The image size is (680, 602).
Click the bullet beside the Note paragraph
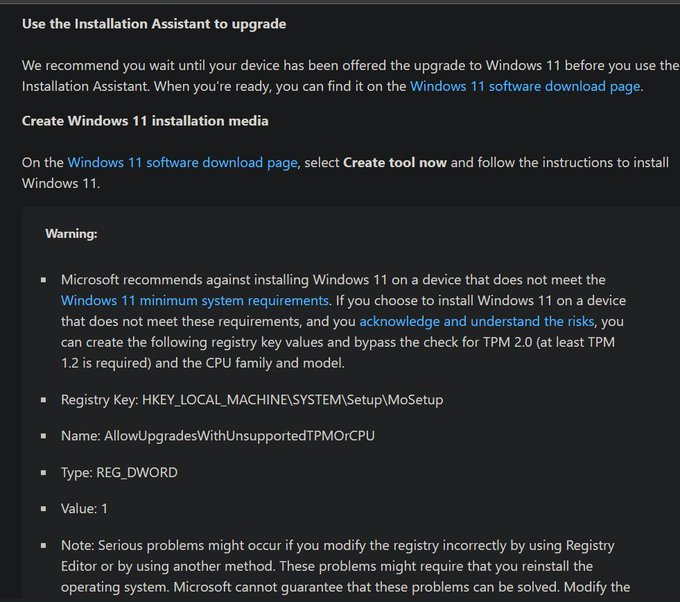(x=44, y=546)
